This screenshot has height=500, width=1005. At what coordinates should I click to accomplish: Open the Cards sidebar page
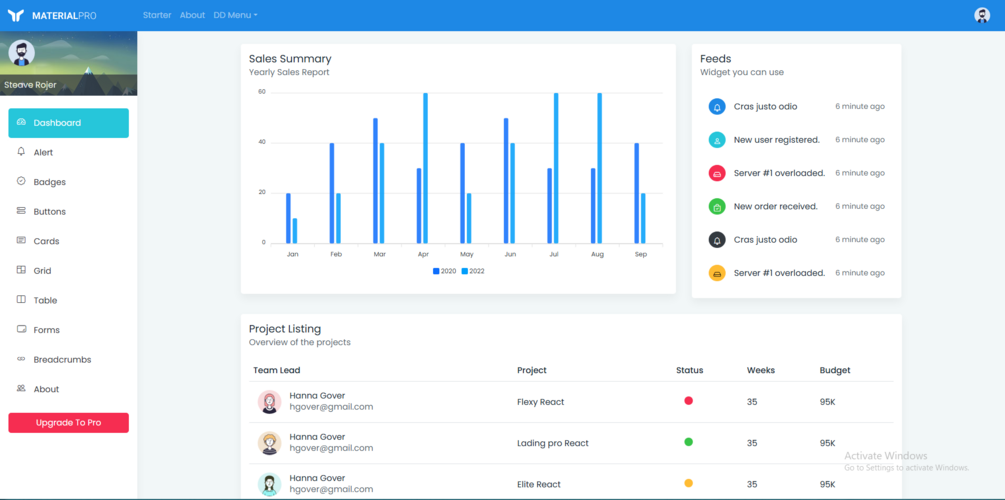click(x=69, y=241)
